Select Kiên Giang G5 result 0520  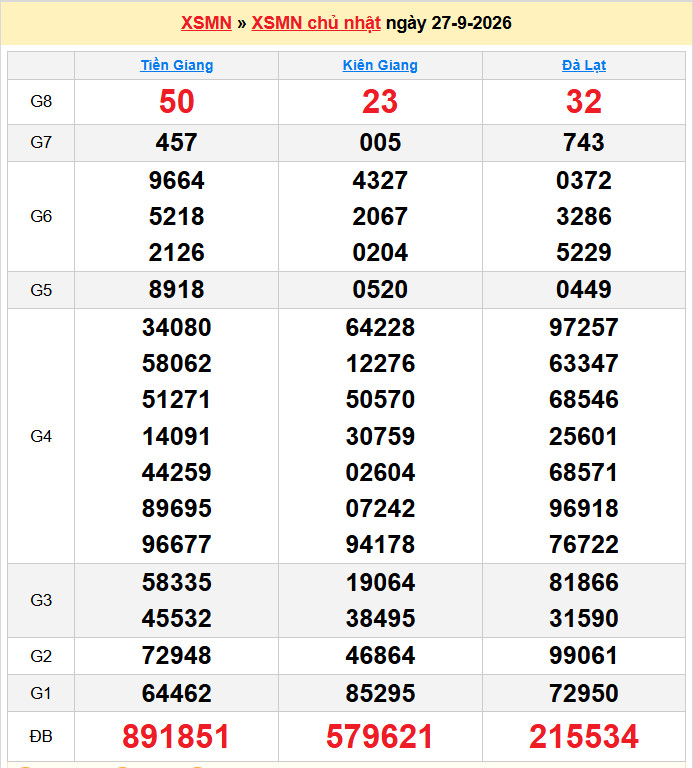point(380,289)
